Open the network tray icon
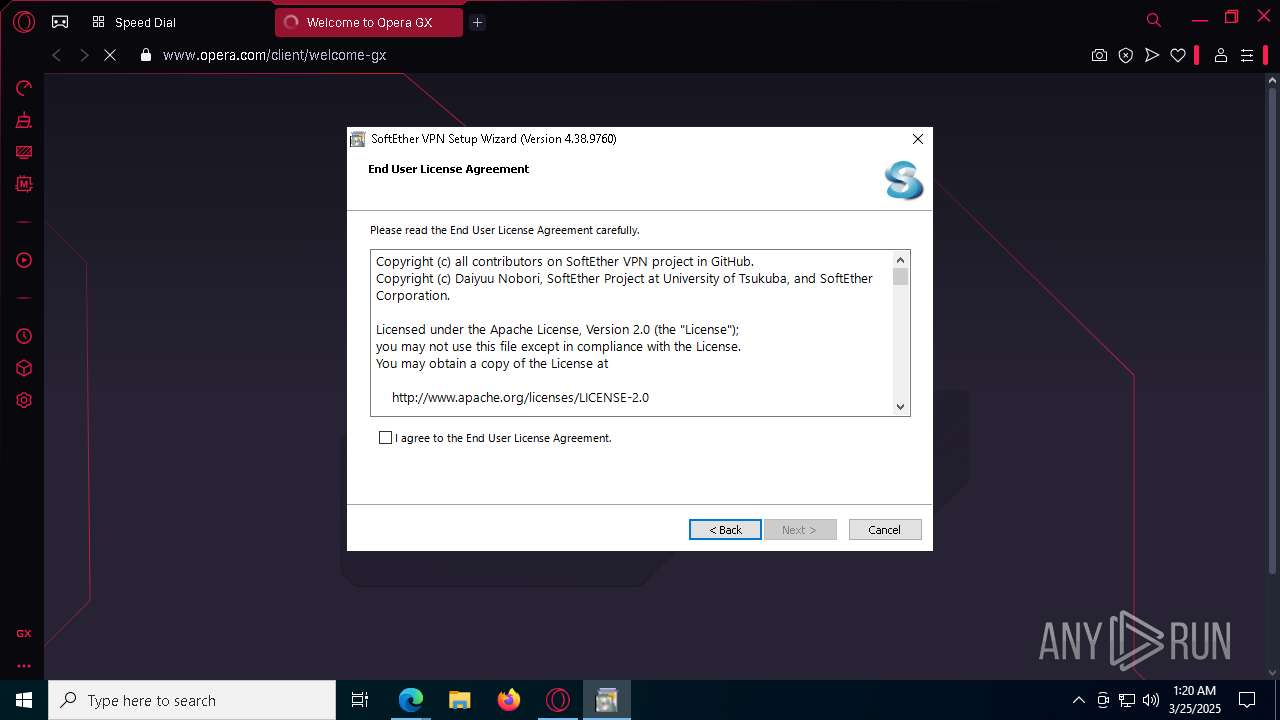Viewport: 1280px width, 720px height. point(1127,700)
